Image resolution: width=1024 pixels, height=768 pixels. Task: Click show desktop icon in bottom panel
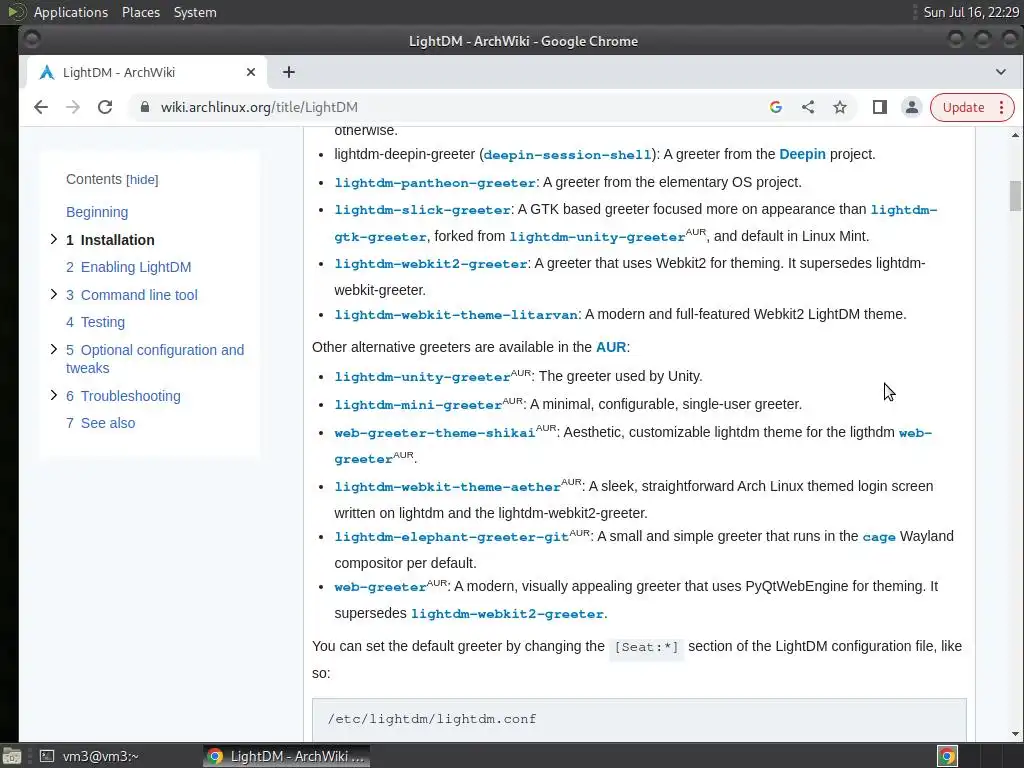(10, 756)
